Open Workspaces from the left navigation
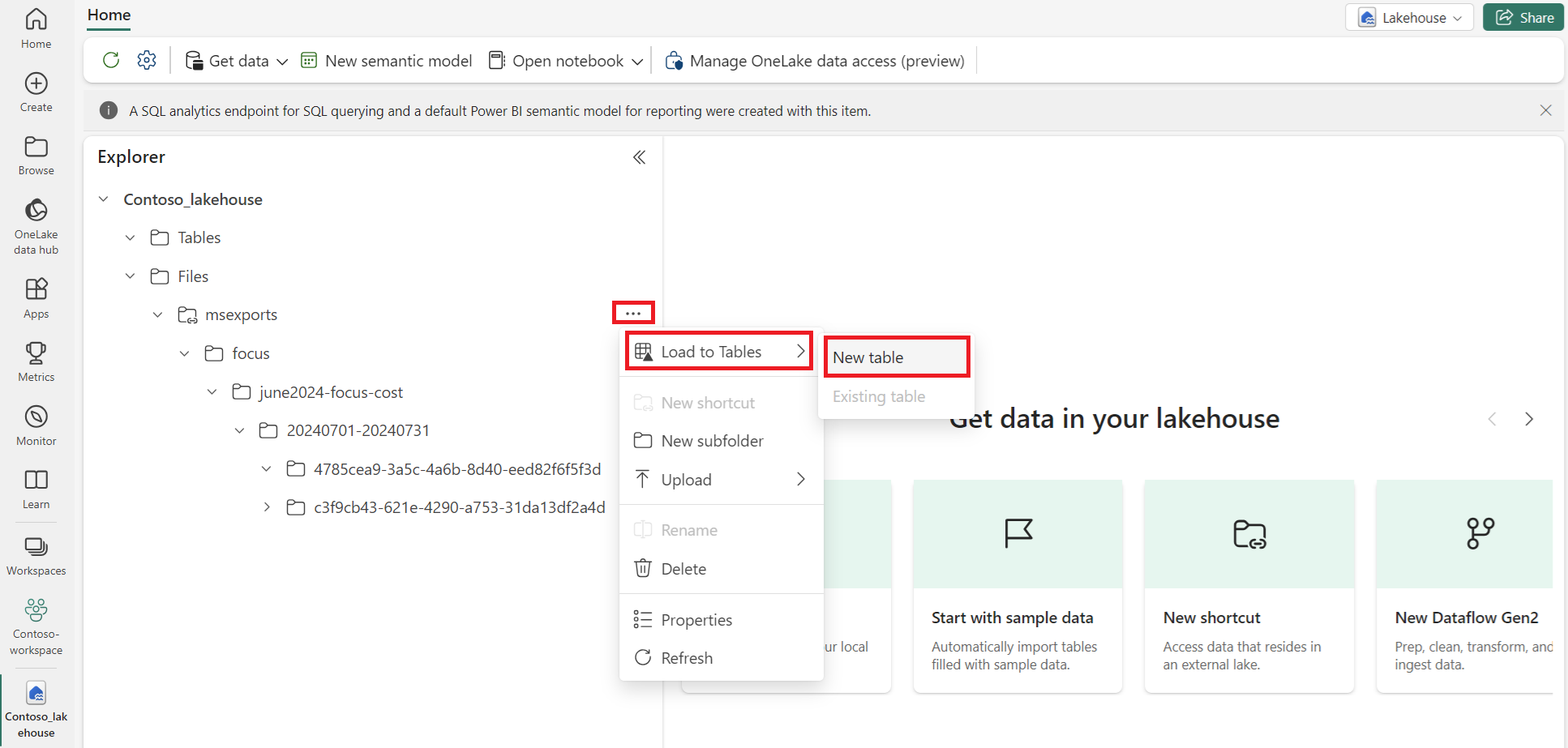Viewport: 1568px width, 748px height. point(36,555)
